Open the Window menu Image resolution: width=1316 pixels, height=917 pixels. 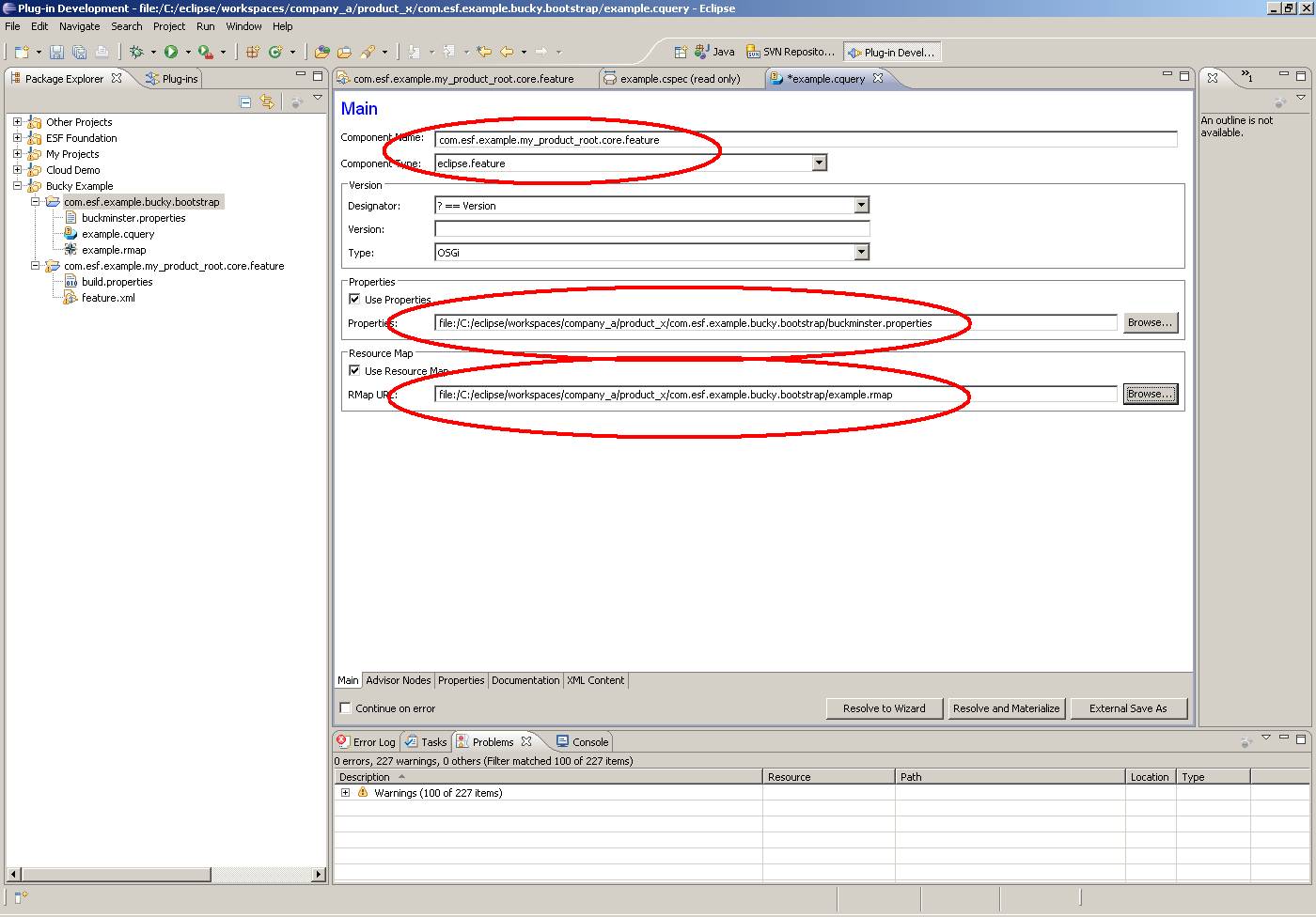coord(243,26)
